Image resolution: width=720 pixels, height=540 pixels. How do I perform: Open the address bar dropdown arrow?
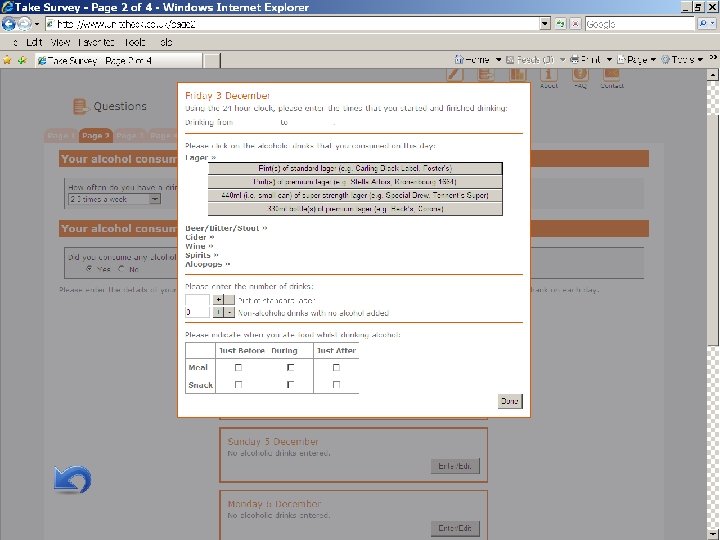(545, 23)
